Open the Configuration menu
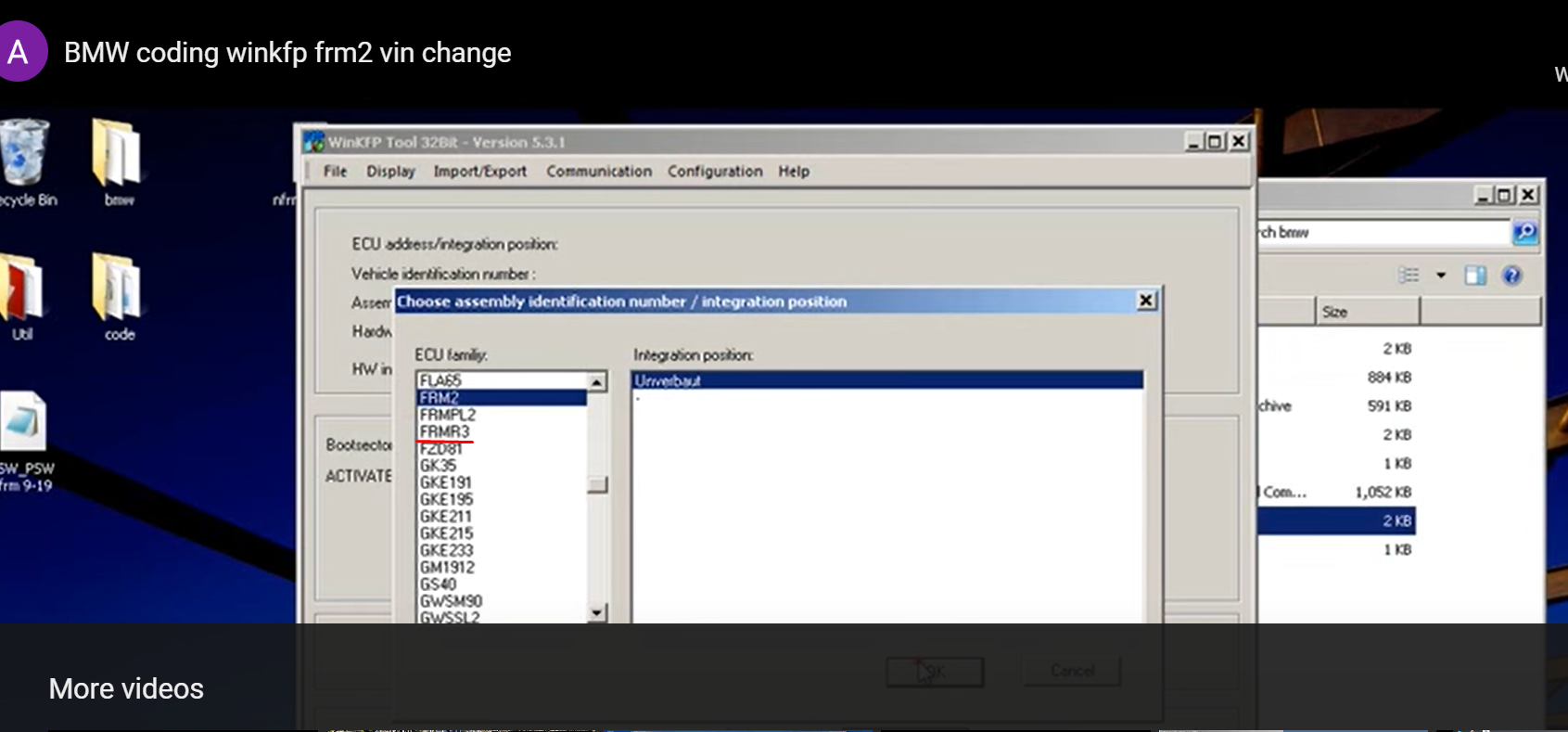This screenshot has height=732, width=1568. [x=715, y=172]
